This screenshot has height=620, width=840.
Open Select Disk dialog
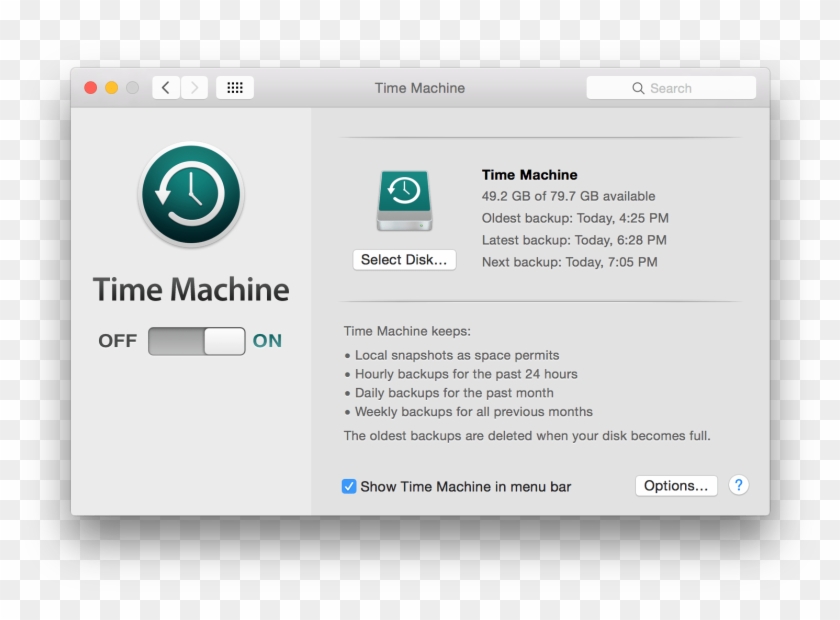coord(404,259)
